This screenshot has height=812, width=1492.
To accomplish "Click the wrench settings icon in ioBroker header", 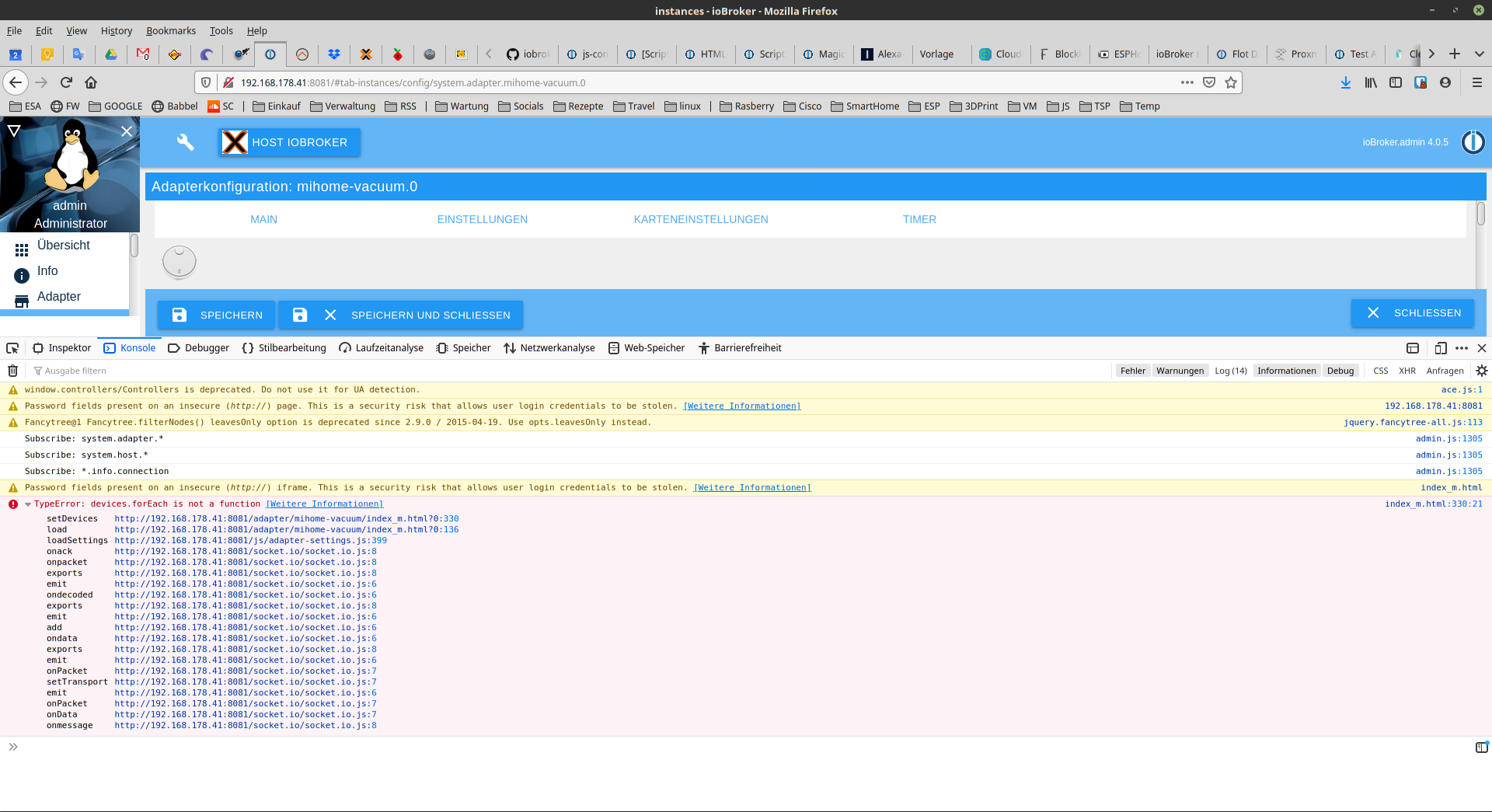I will tap(185, 141).
